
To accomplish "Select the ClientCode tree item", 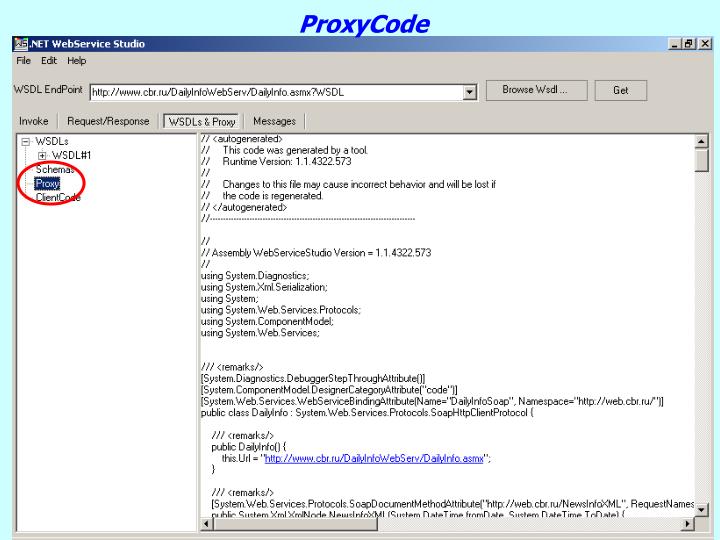I will tap(58, 197).
